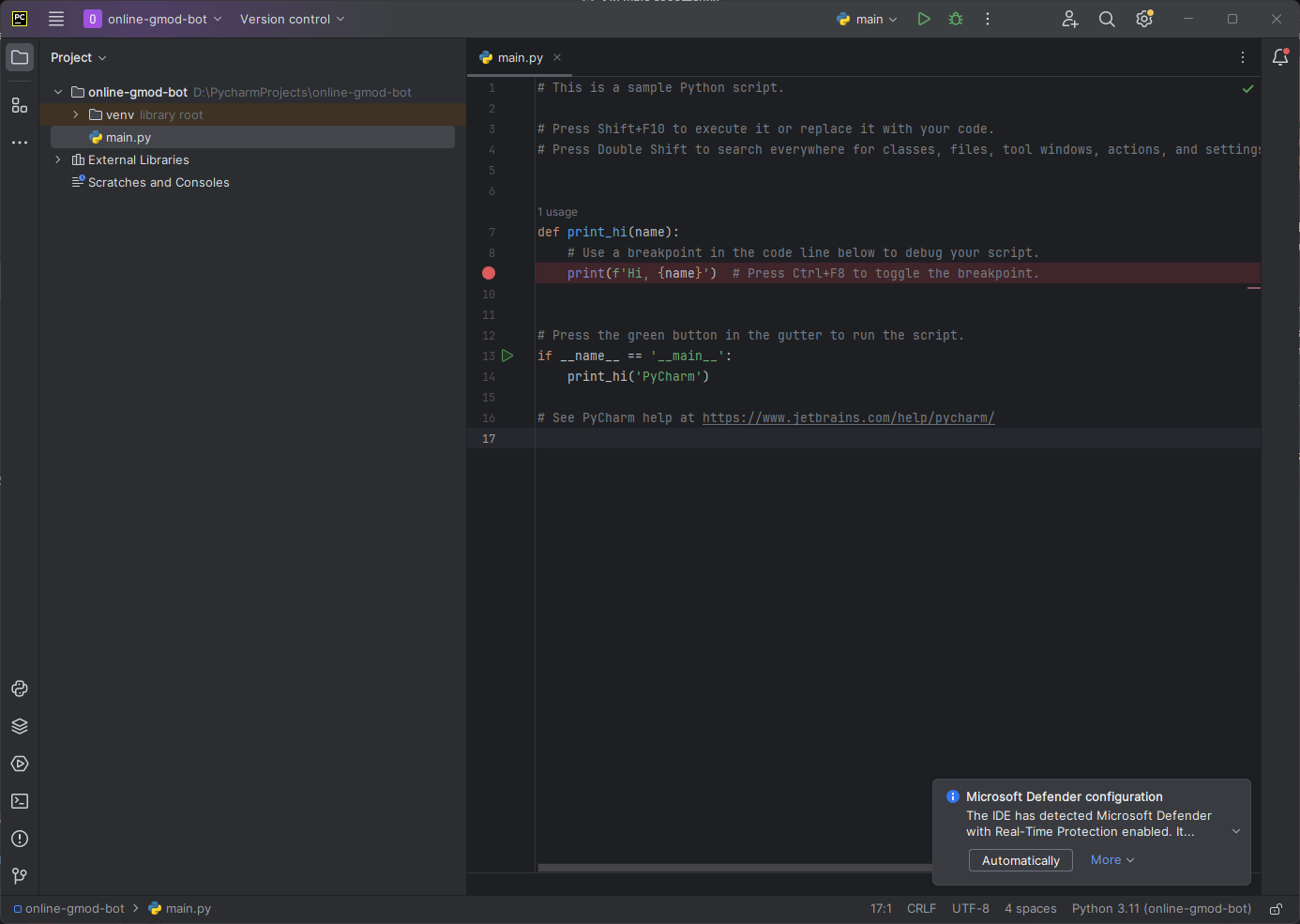Toggle read-only lock icon in status bar

point(1276,909)
